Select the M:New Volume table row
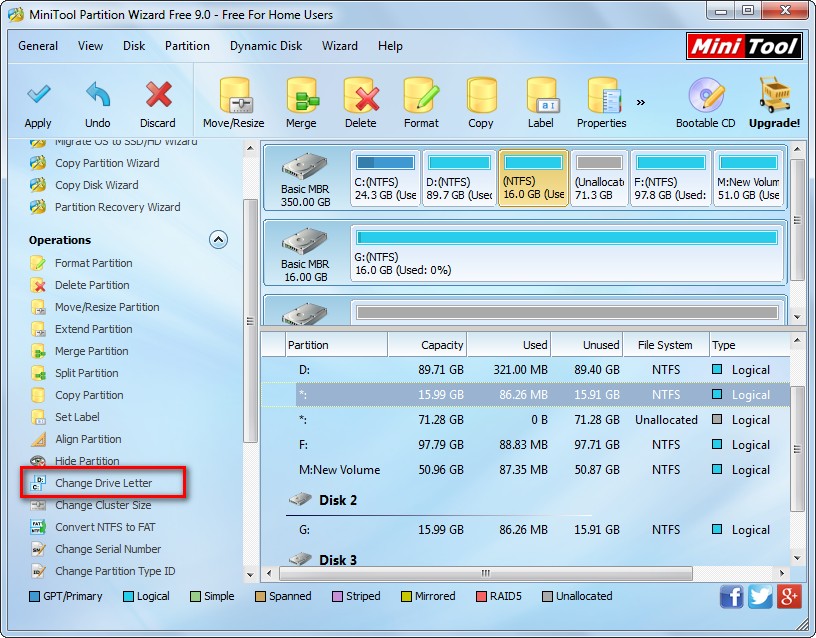Screen dimensions: 816x638 click(x=526, y=470)
